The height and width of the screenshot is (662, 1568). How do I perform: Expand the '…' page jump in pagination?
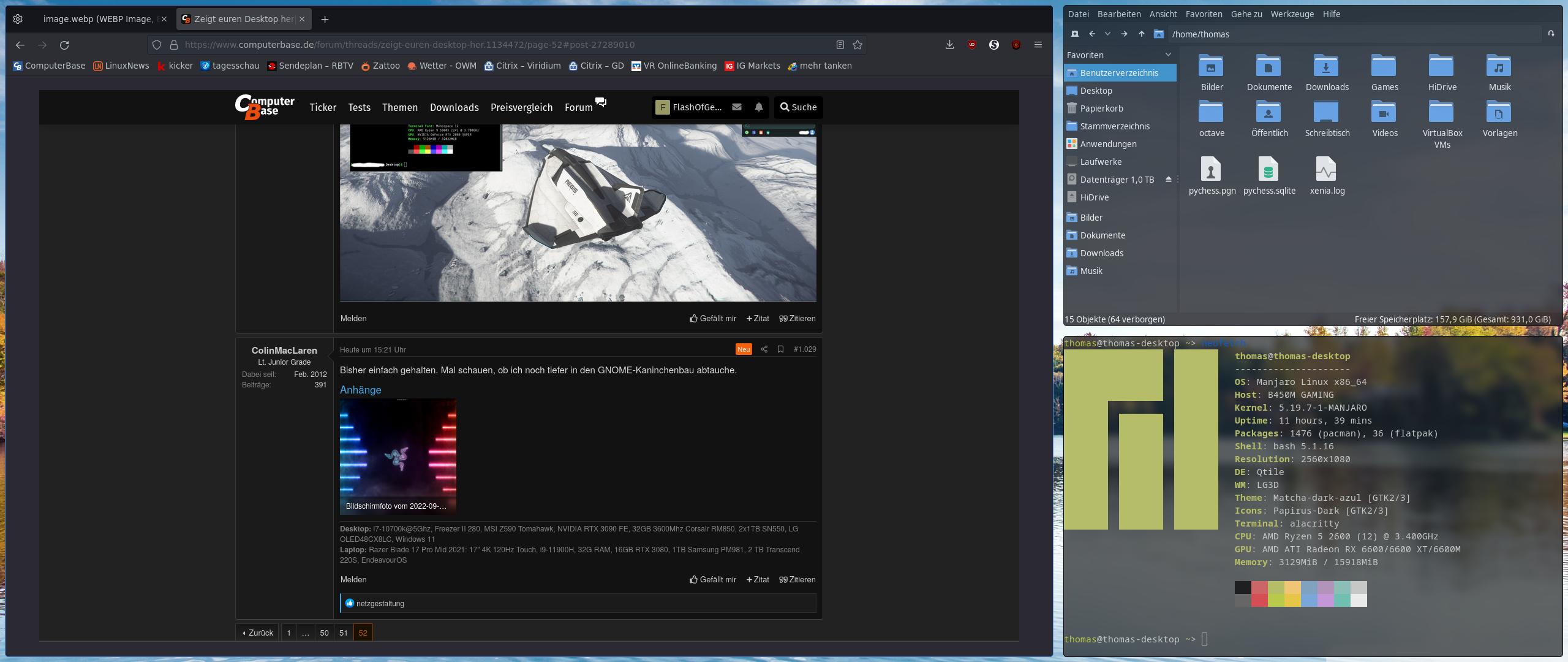coord(306,633)
